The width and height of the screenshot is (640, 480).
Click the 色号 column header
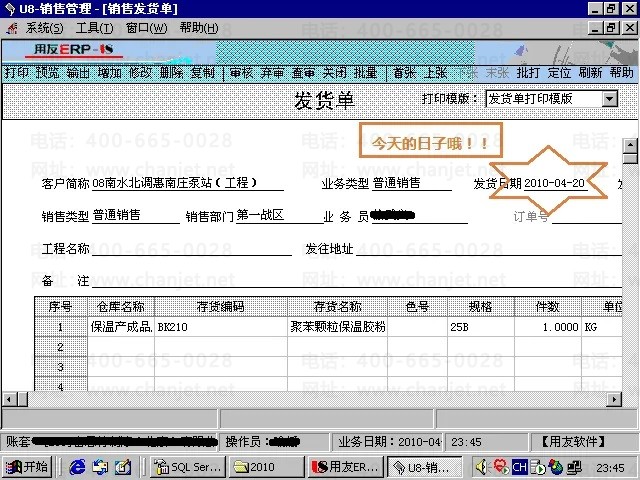coord(417,307)
